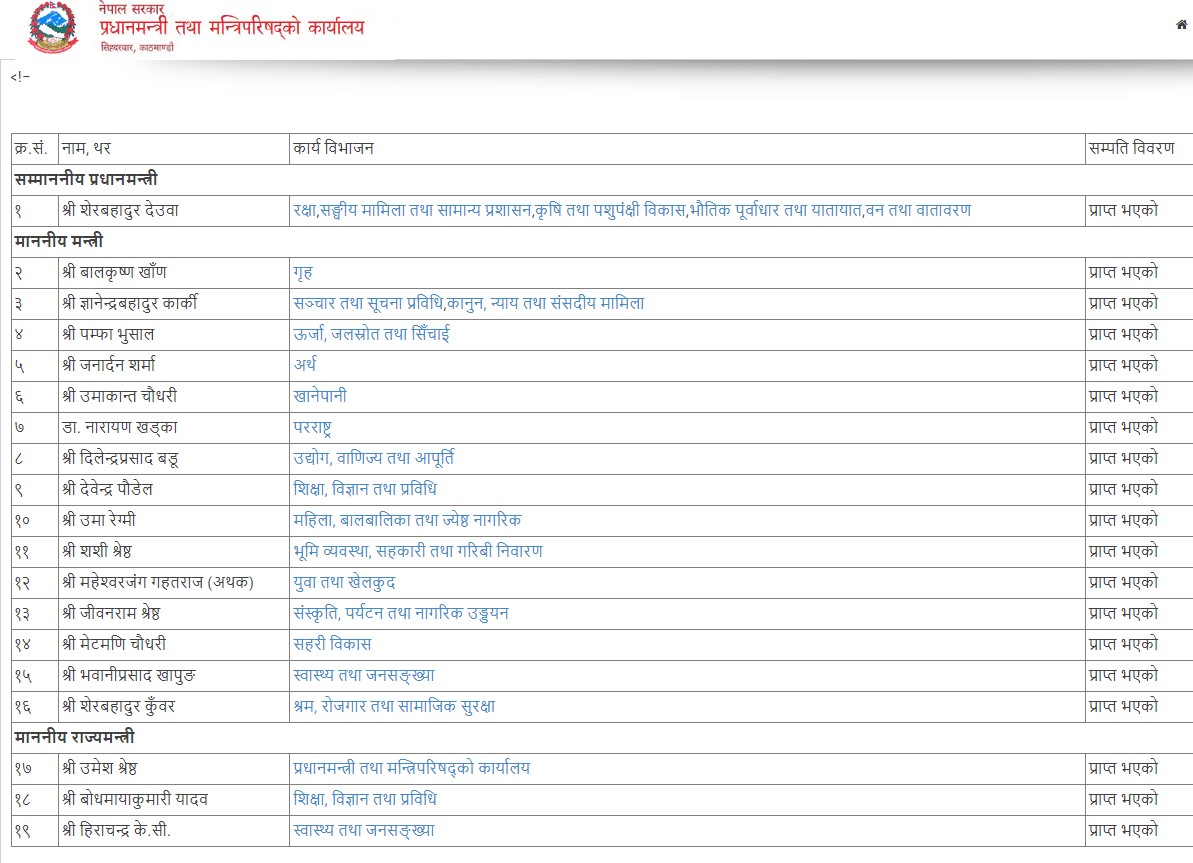
Task: Select the name श्री उमेश श्रेष्ठ
Action: [99, 768]
